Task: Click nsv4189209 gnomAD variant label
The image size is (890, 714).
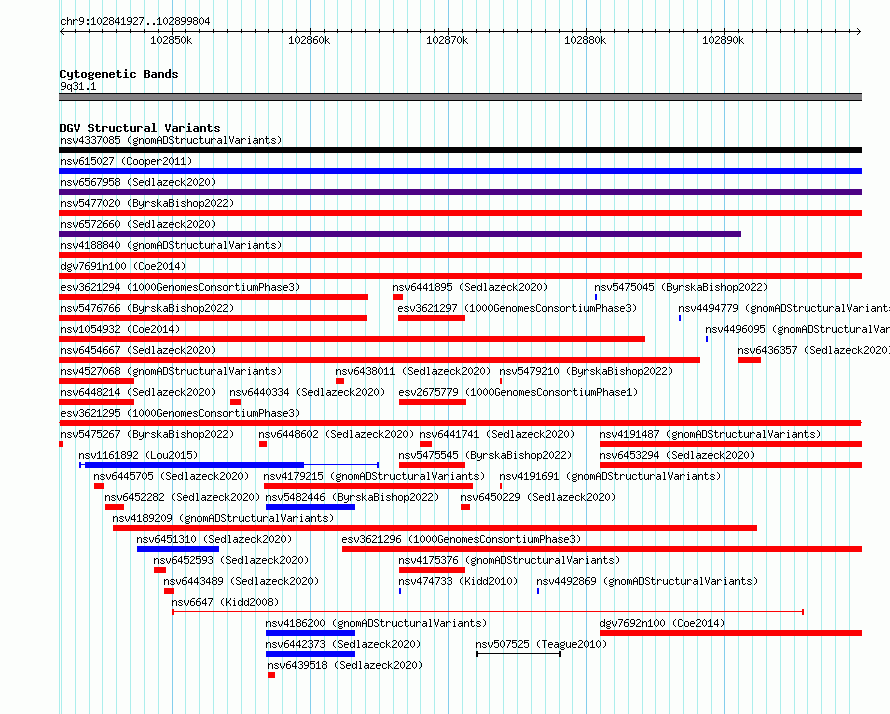Action: [x=222, y=518]
